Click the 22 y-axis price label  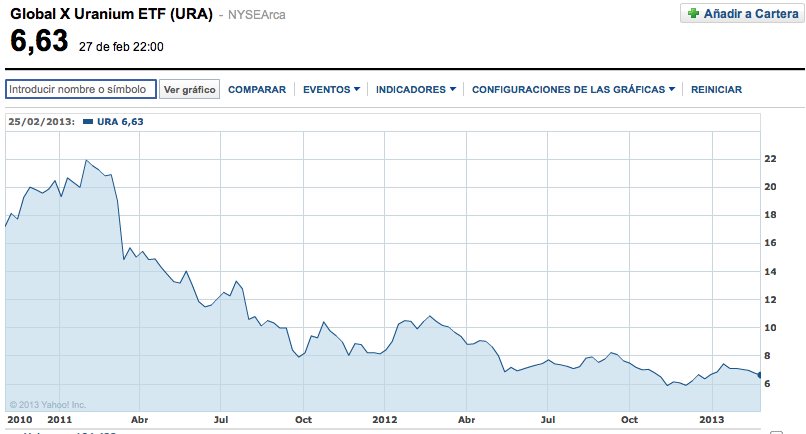tap(770, 159)
